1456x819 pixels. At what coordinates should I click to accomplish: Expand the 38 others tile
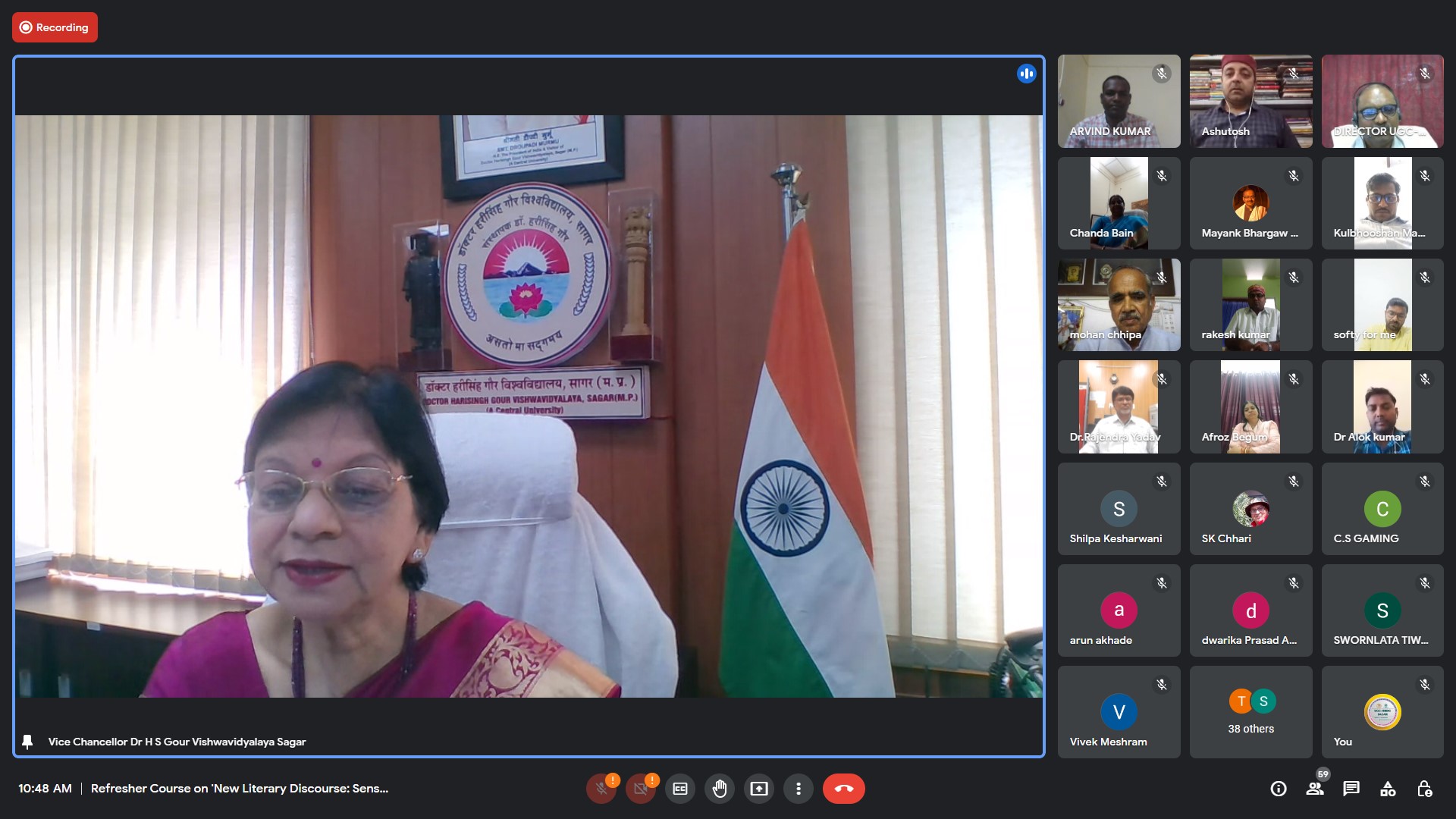[1250, 712]
